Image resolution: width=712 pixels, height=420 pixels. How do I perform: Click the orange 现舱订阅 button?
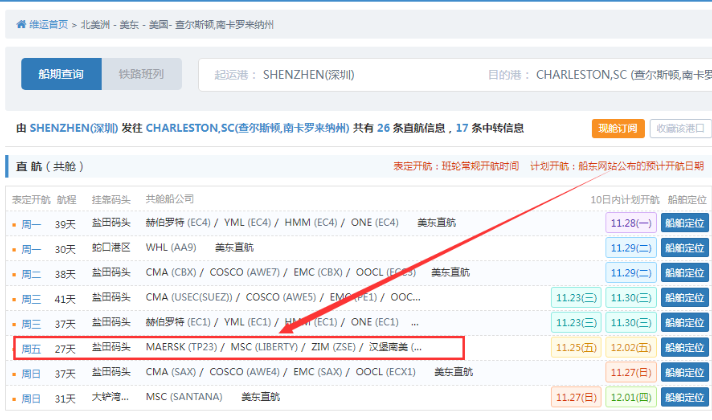(618, 128)
